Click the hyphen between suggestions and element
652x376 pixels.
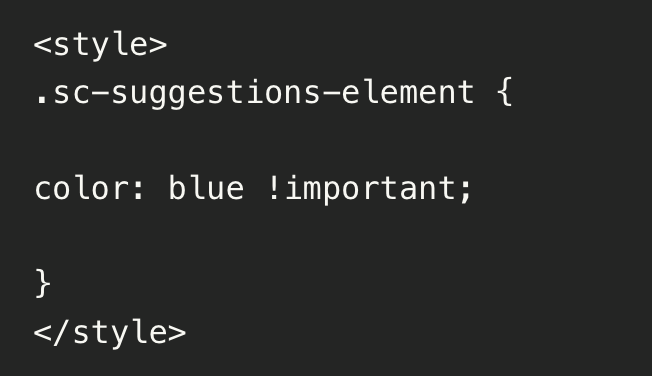pyautogui.click(x=331, y=94)
